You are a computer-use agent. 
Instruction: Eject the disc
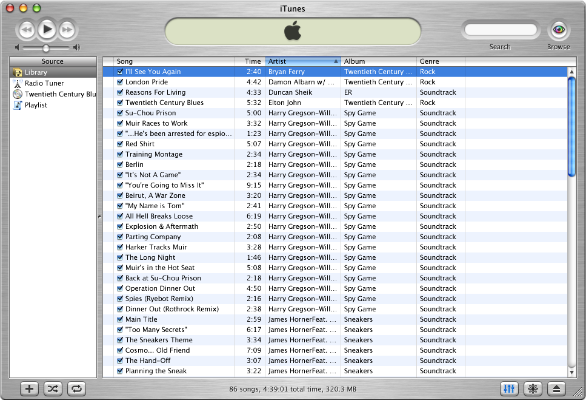click(x=556, y=389)
